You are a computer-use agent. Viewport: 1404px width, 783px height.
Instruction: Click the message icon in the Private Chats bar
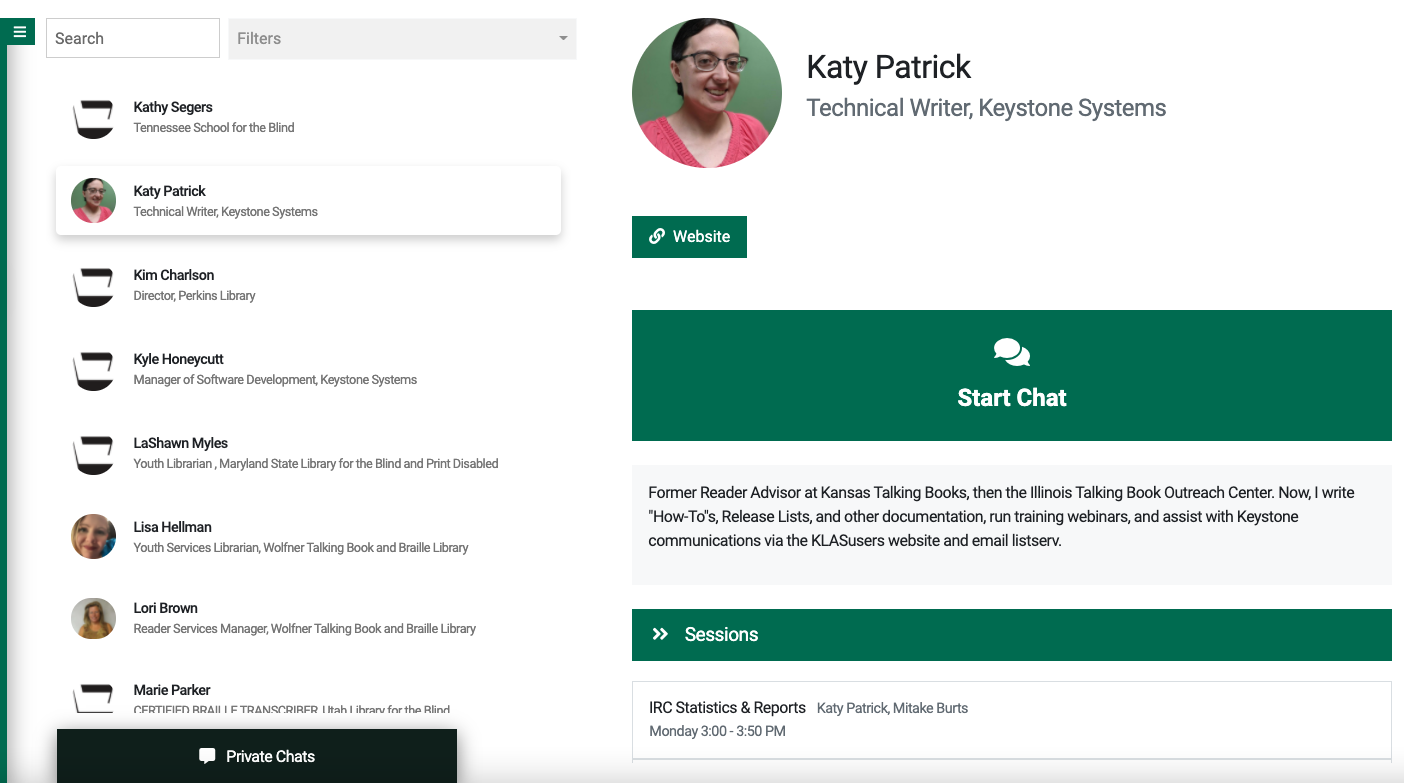pyautogui.click(x=206, y=756)
